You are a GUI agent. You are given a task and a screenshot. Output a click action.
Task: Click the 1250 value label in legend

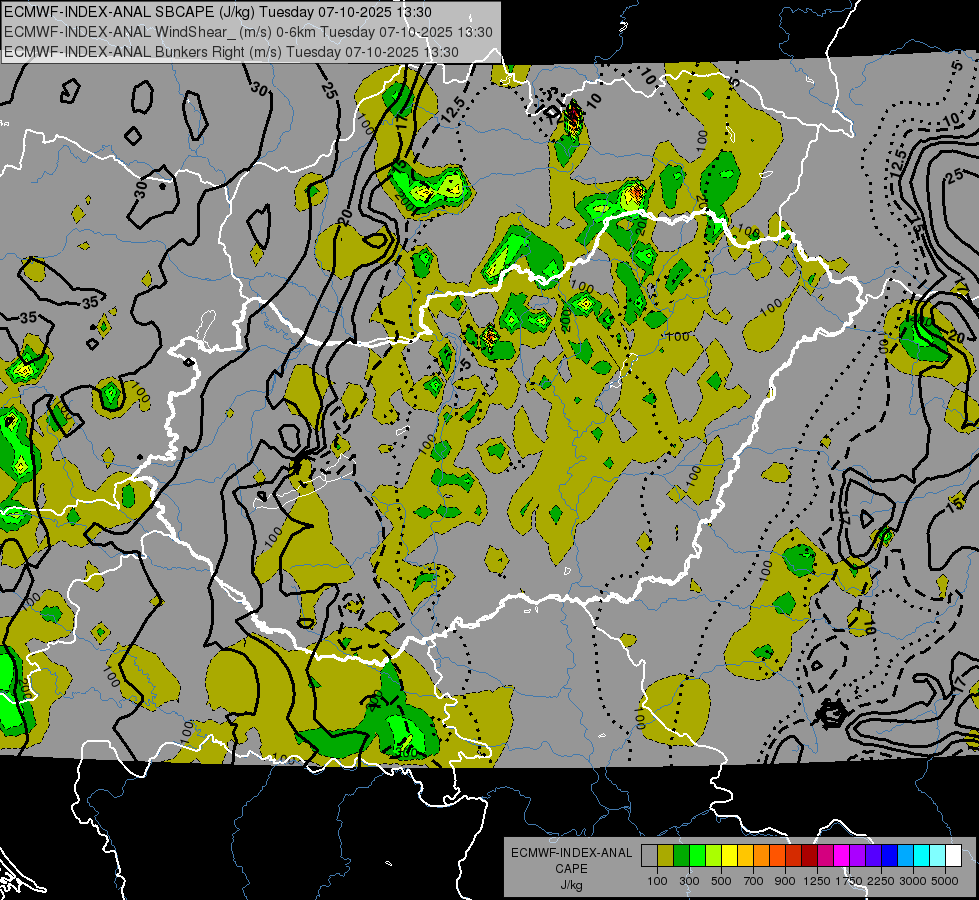(x=817, y=880)
